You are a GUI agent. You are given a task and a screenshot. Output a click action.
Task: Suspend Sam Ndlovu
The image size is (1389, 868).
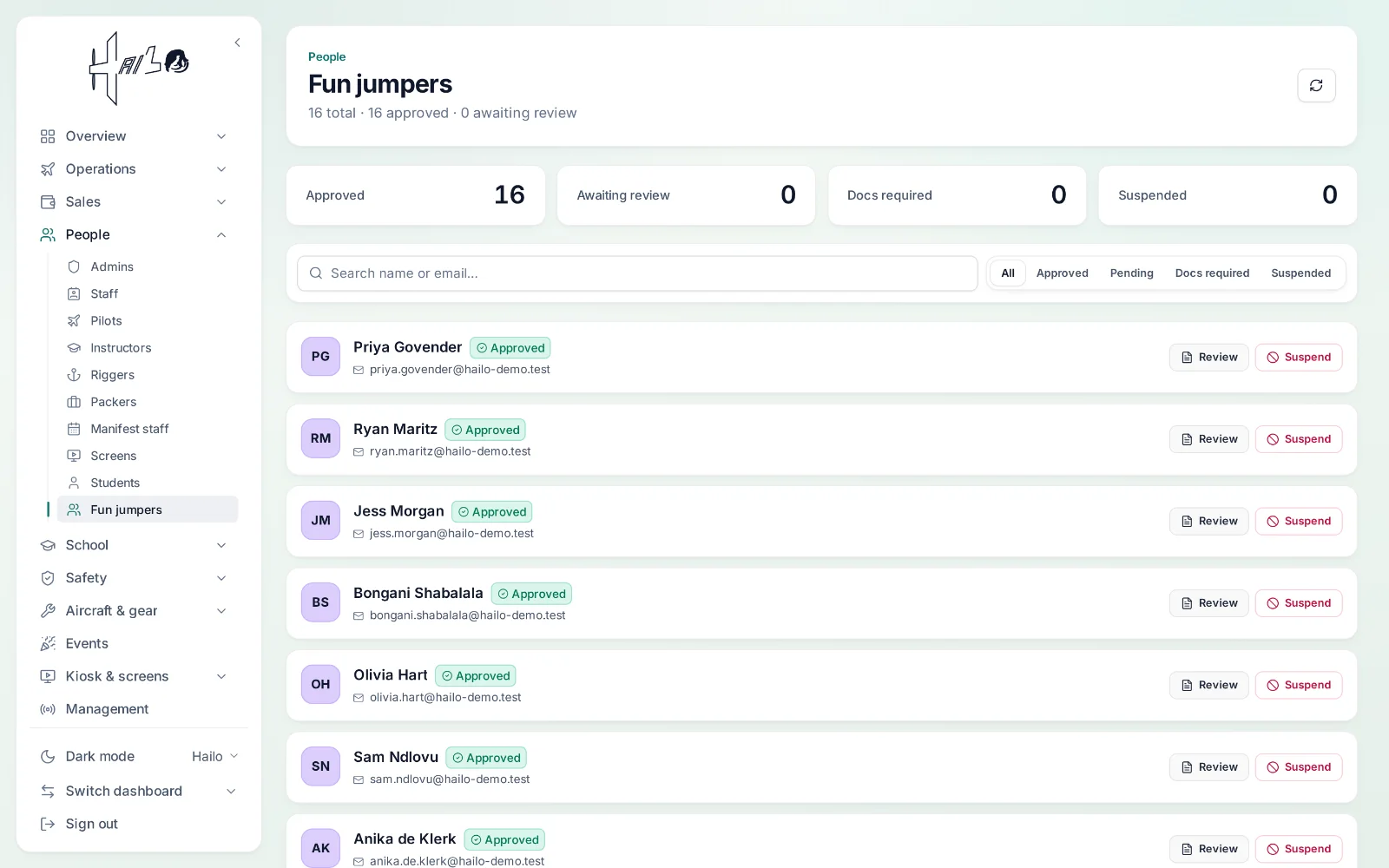point(1299,767)
